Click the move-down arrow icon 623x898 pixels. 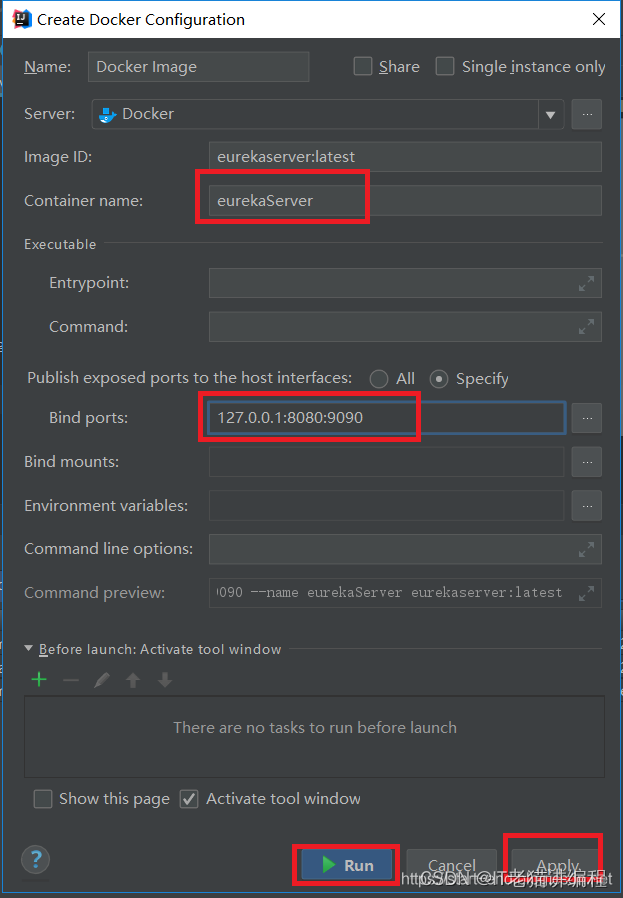165,680
